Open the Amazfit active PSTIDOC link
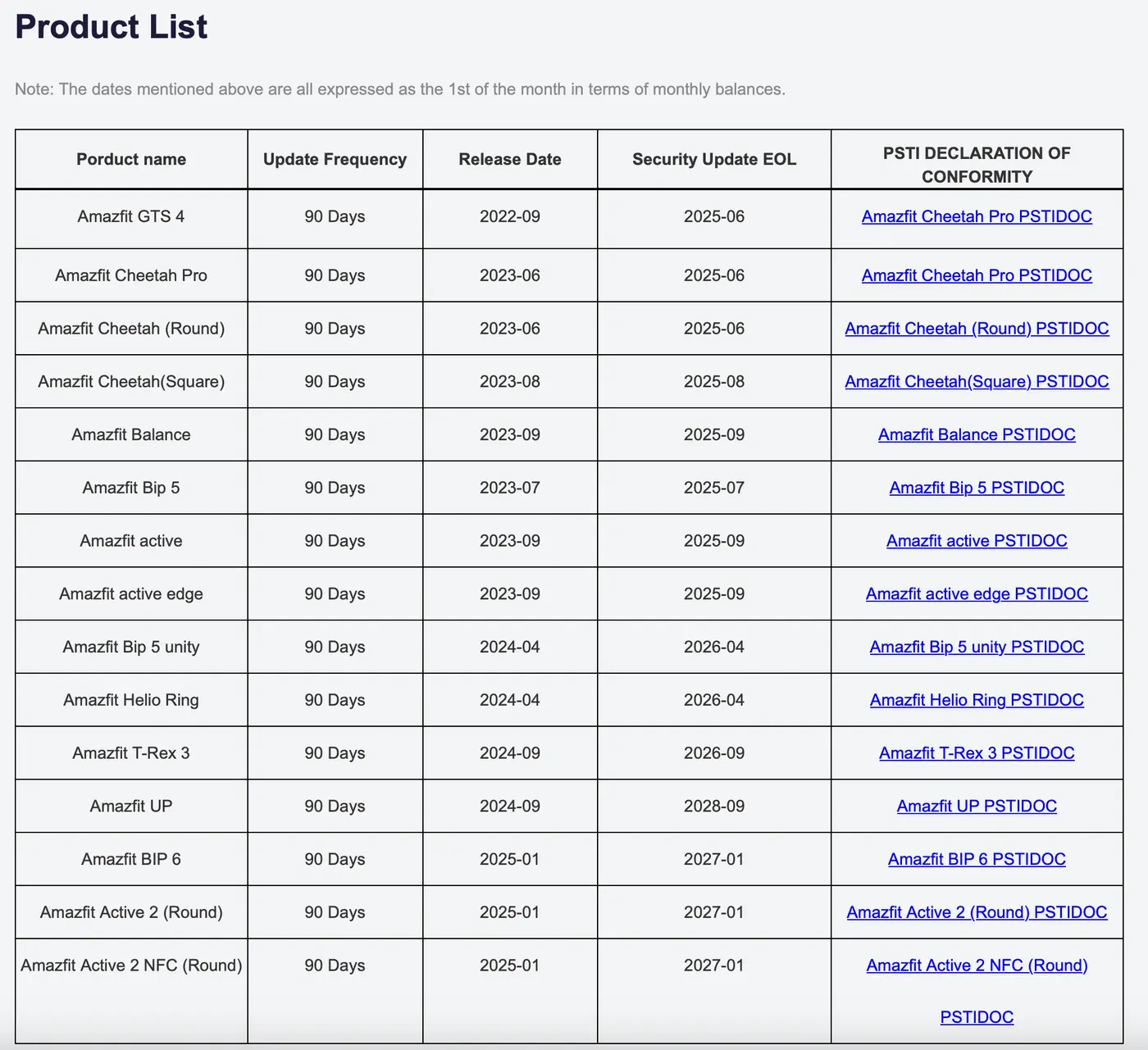 point(976,541)
